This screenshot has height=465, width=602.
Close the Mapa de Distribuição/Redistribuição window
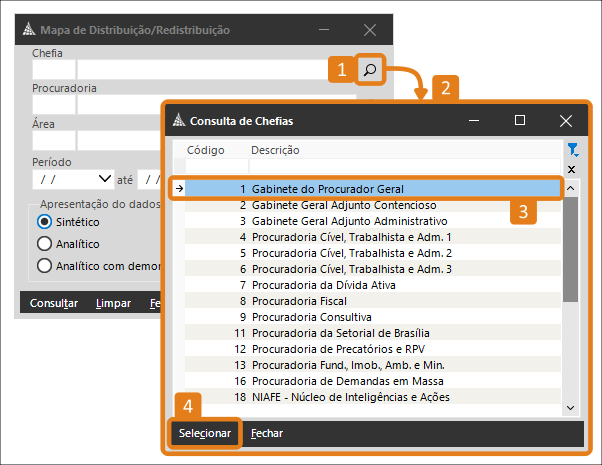point(370,30)
